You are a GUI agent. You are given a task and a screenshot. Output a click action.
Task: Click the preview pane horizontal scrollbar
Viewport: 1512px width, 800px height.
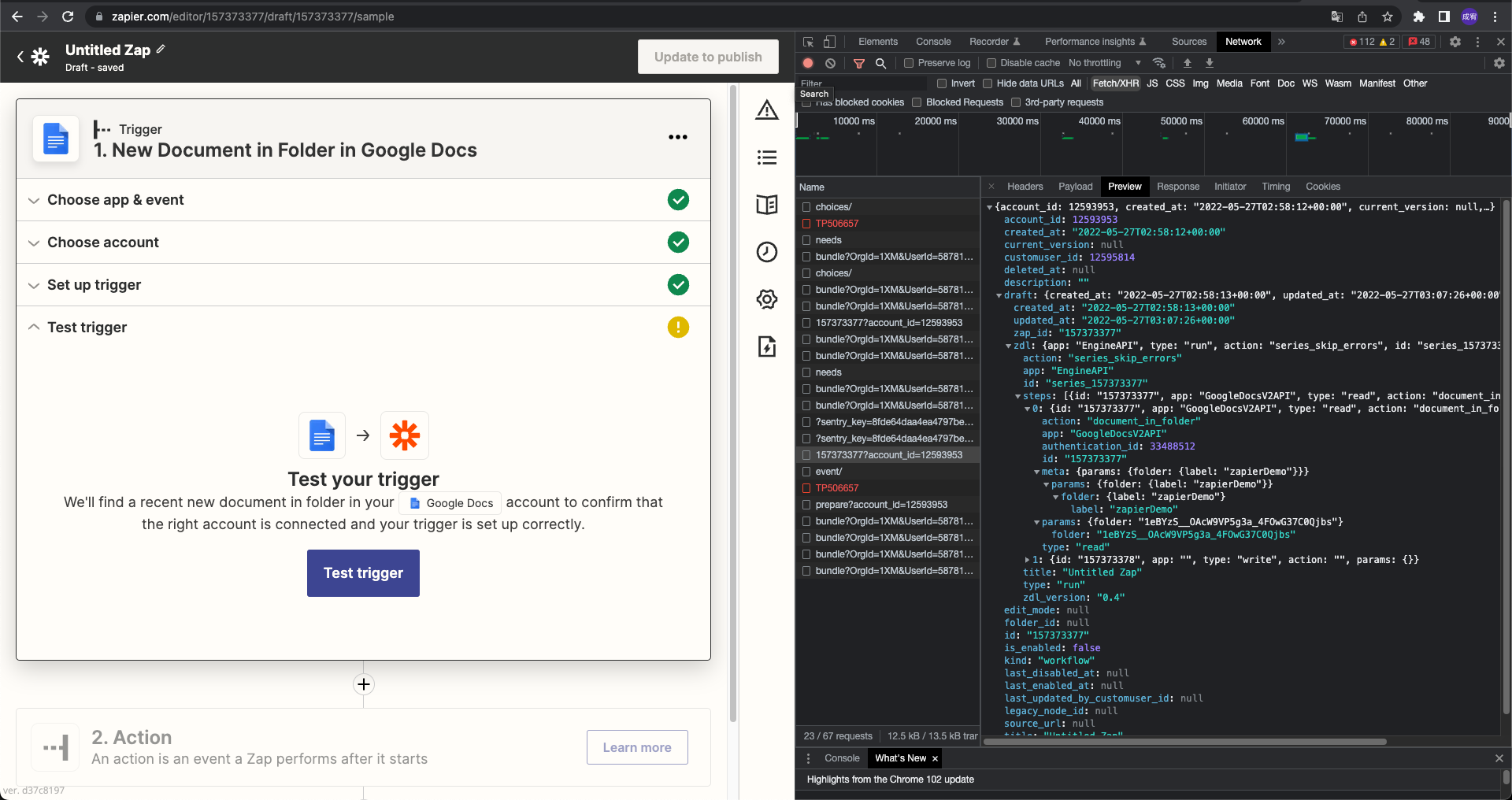click(x=1184, y=741)
